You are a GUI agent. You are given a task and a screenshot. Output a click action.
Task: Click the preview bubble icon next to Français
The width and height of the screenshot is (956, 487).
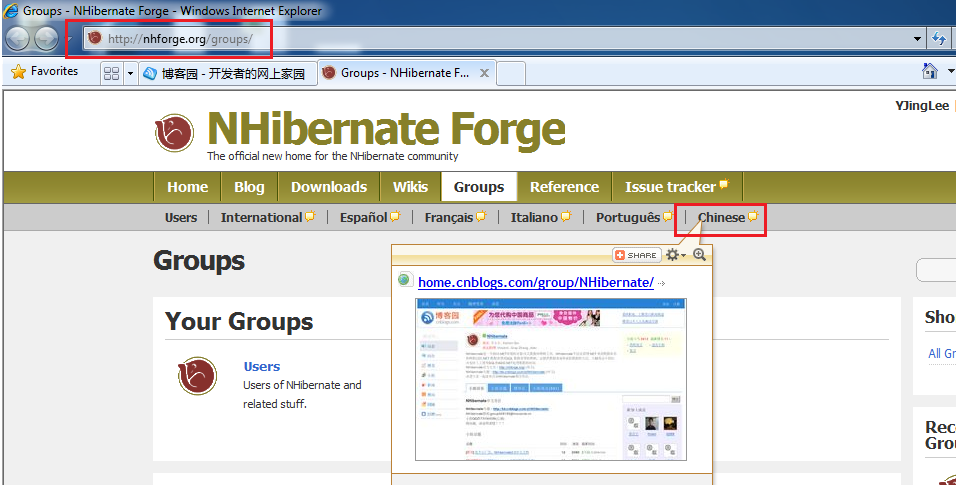coord(481,216)
